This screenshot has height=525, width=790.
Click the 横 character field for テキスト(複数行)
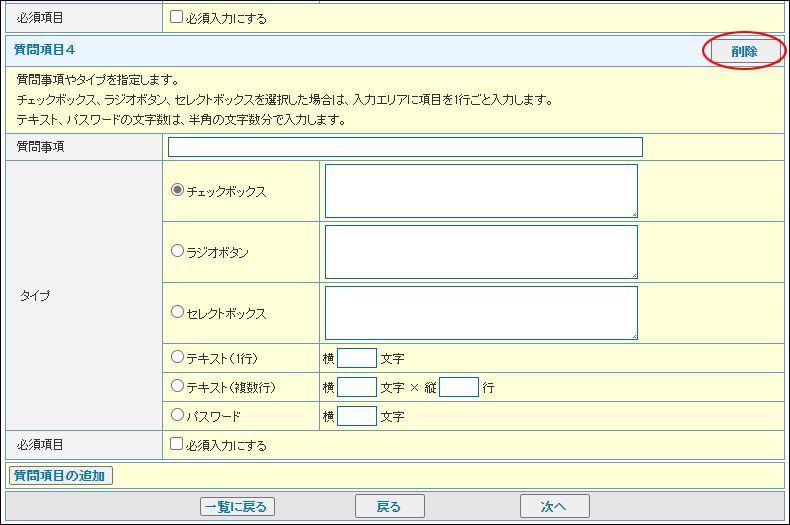click(357, 387)
